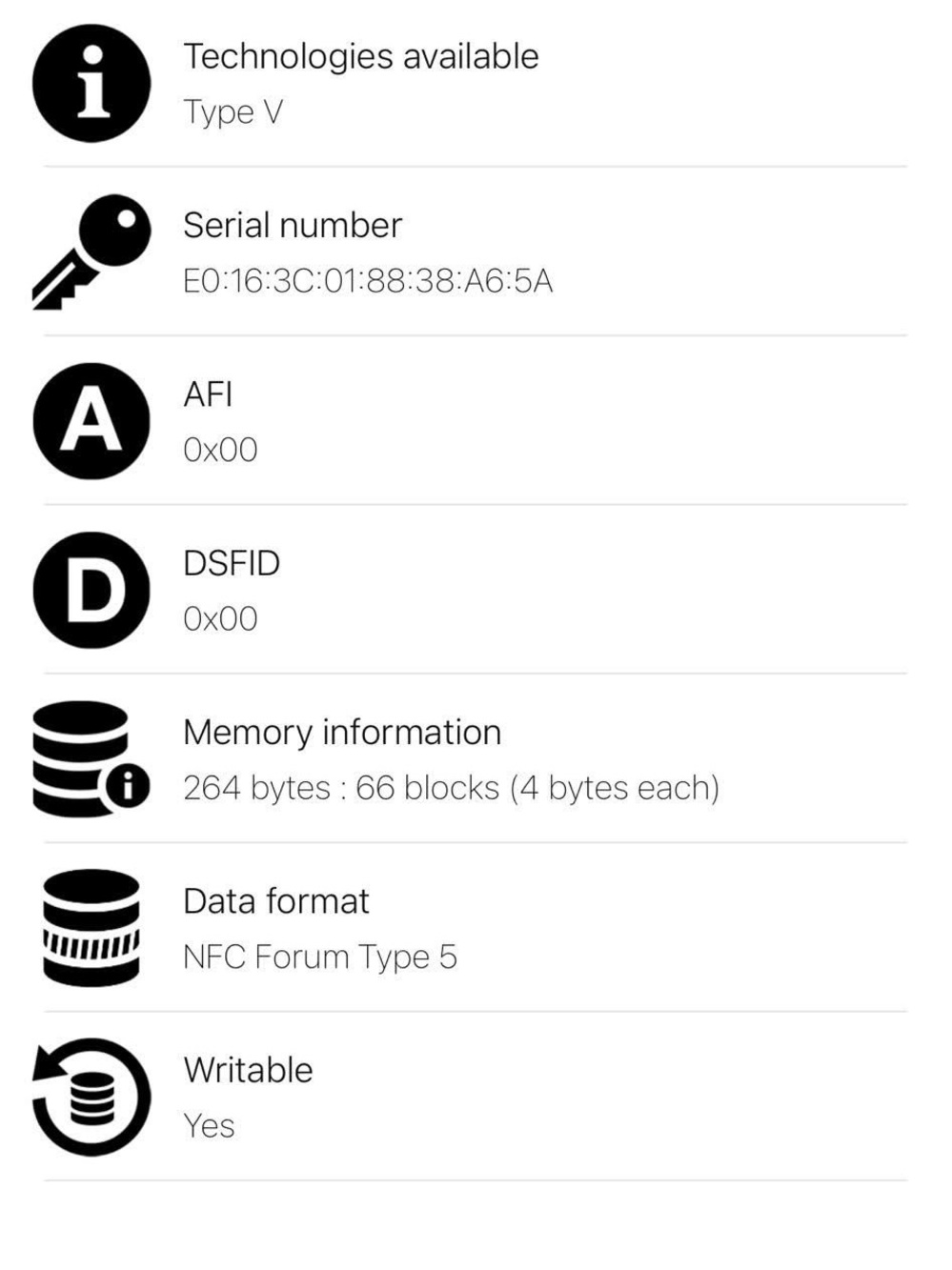Image resolution: width=952 pixels, height=1270 pixels.
Task: Open the Serial number row title
Action: [x=293, y=226]
